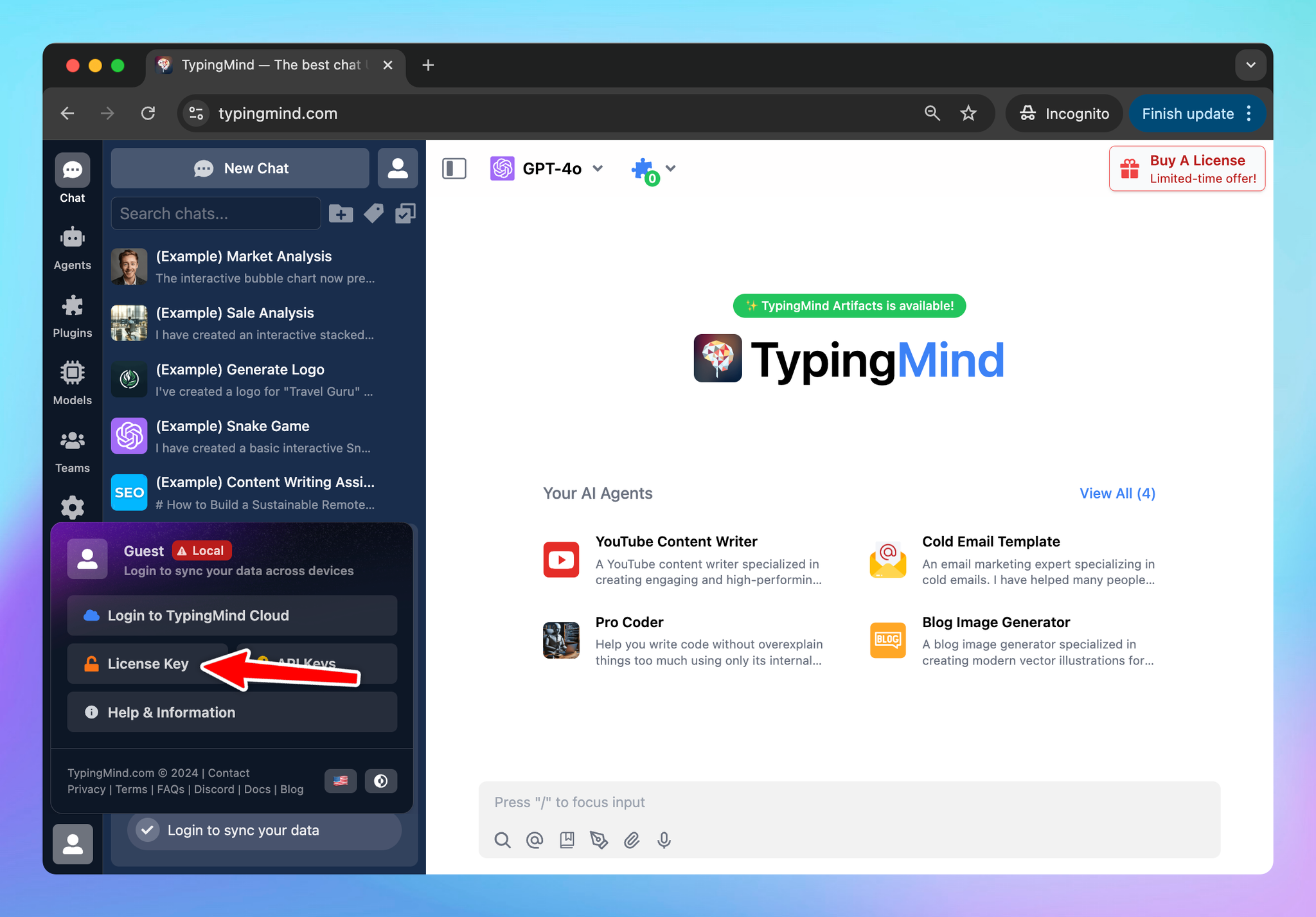Click Finish update in browser
This screenshot has height=917, width=1316.
pos(1187,114)
